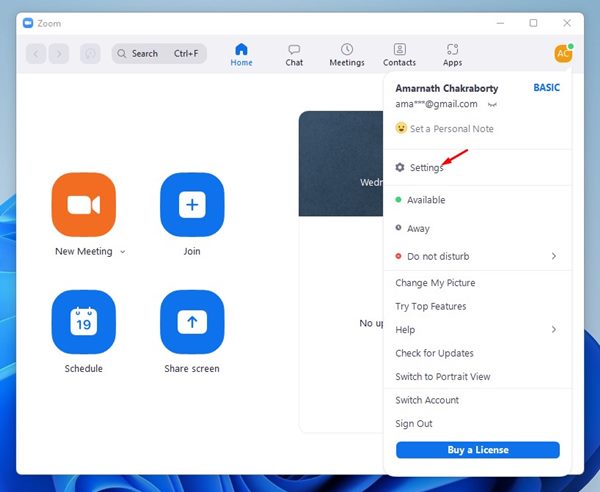The image size is (600, 492).
Task: Click the Buy a License button
Action: (478, 450)
